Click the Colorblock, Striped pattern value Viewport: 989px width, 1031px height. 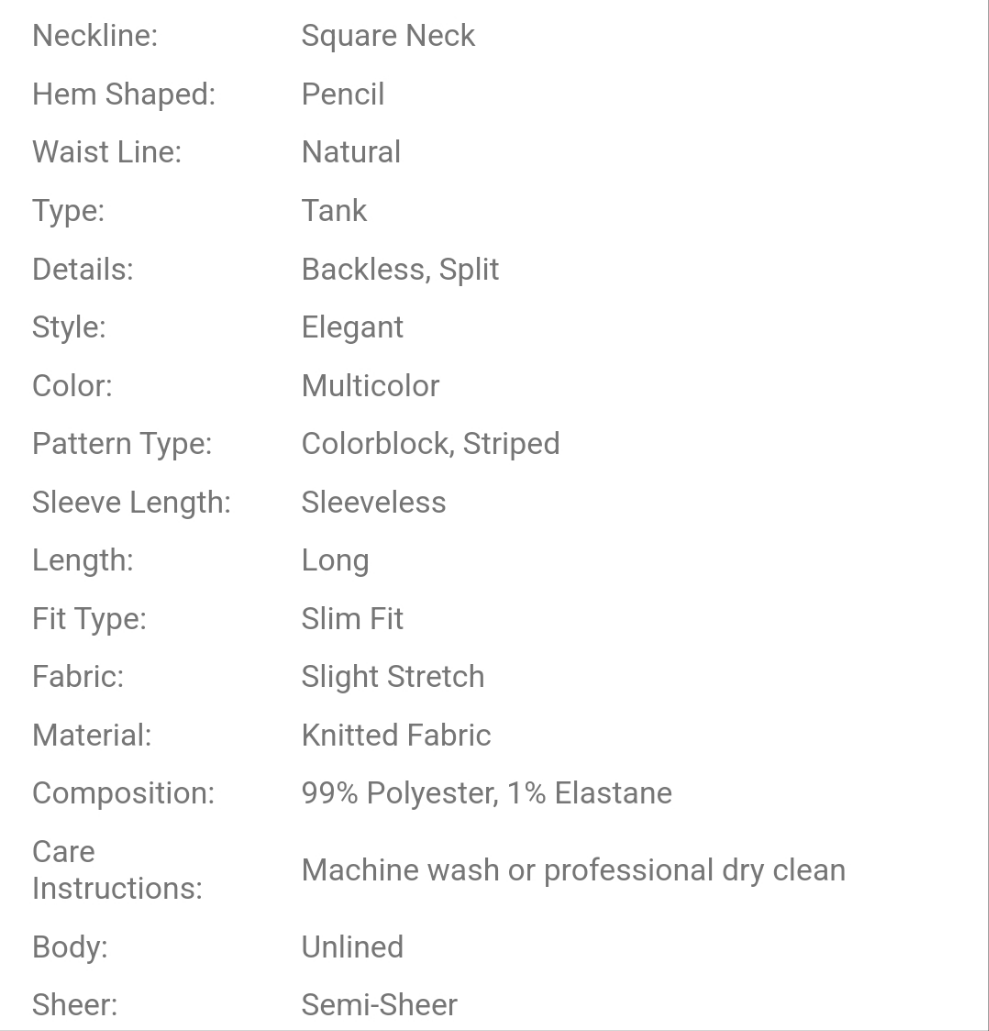click(430, 443)
